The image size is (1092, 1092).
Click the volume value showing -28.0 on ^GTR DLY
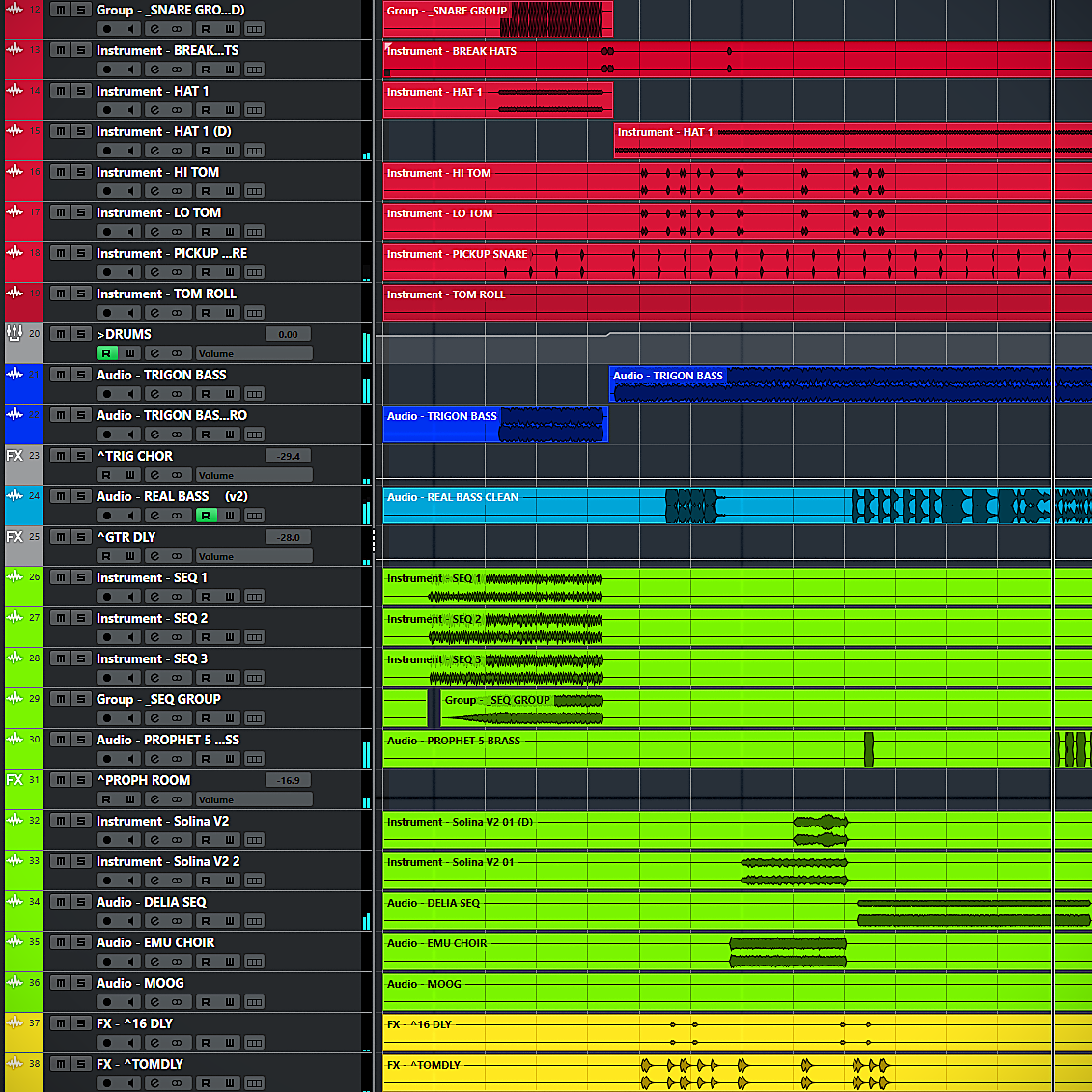(x=288, y=537)
